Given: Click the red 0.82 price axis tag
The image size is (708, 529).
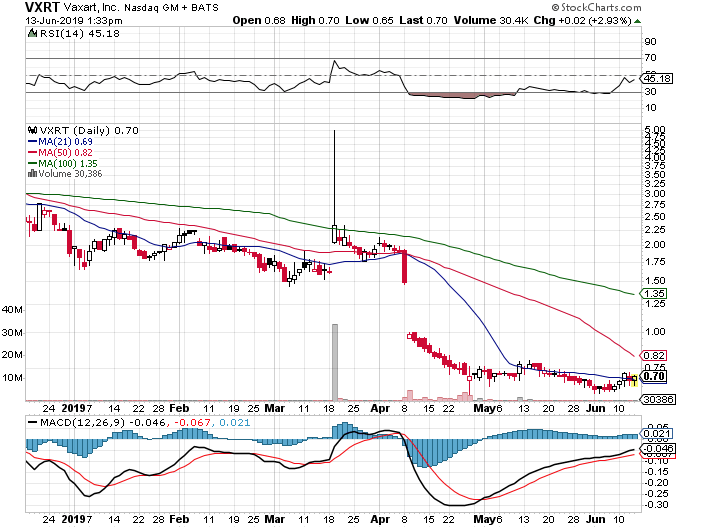Looking at the screenshot, I should 653,356.
